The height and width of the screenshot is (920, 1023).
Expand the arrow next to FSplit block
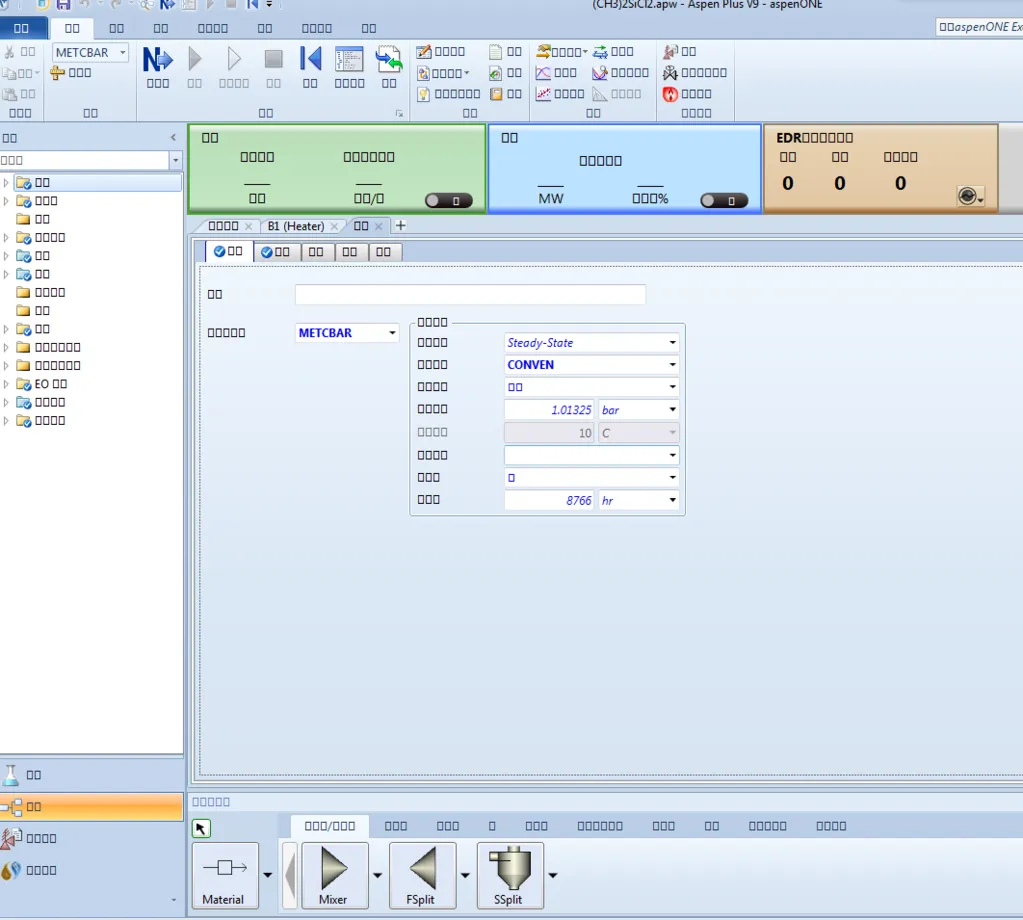tap(465, 875)
